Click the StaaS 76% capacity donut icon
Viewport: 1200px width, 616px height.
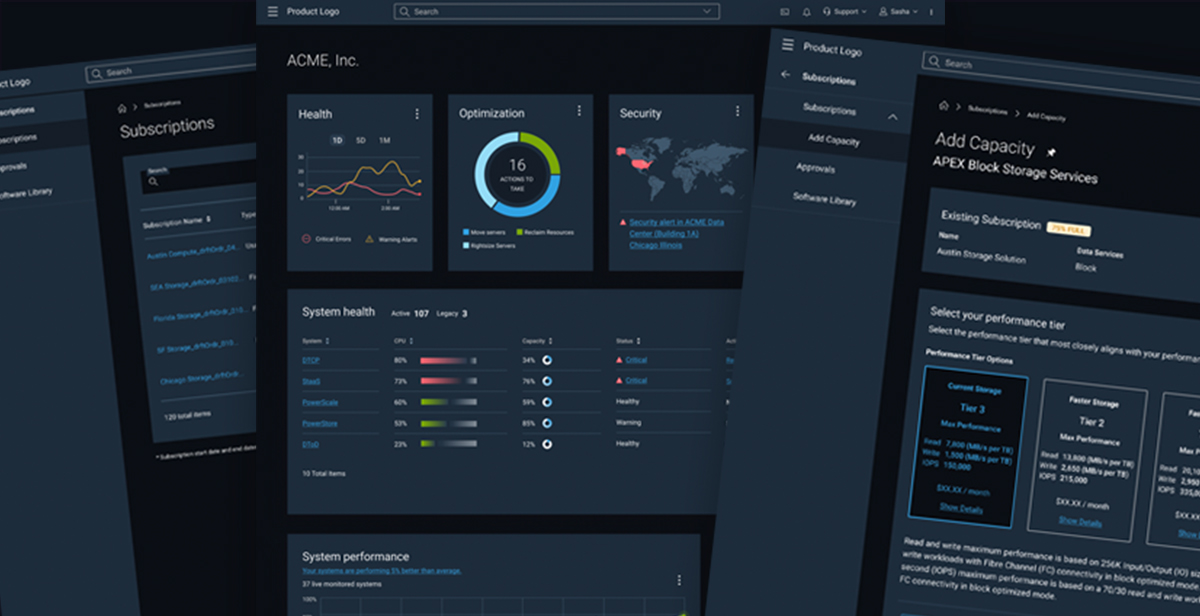[x=548, y=381]
